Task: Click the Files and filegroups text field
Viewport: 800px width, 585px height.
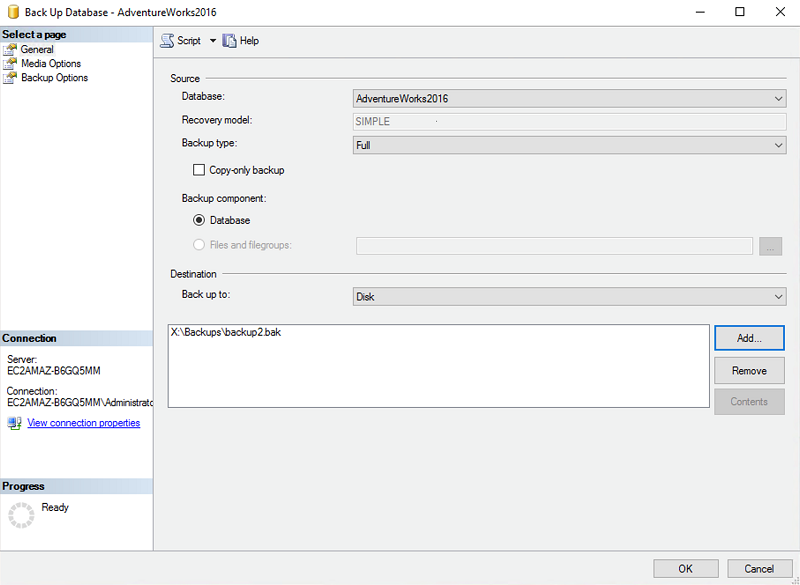Action: [x=554, y=246]
